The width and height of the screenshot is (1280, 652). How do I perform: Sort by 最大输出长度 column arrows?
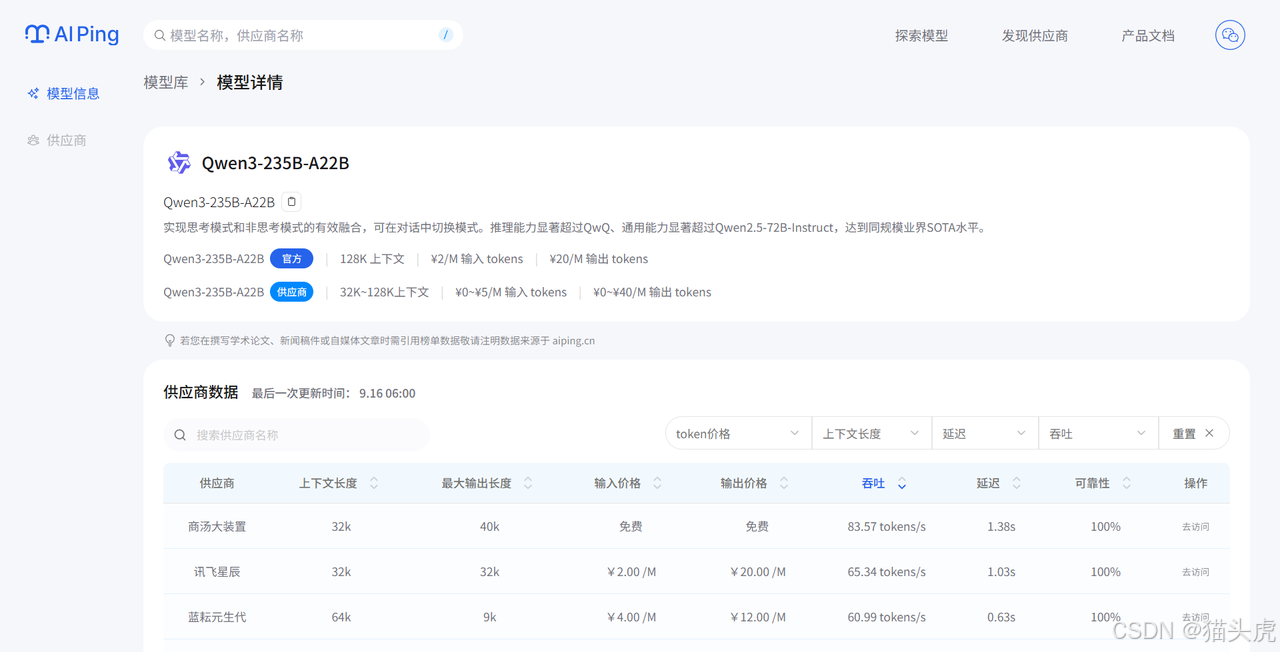tap(528, 483)
